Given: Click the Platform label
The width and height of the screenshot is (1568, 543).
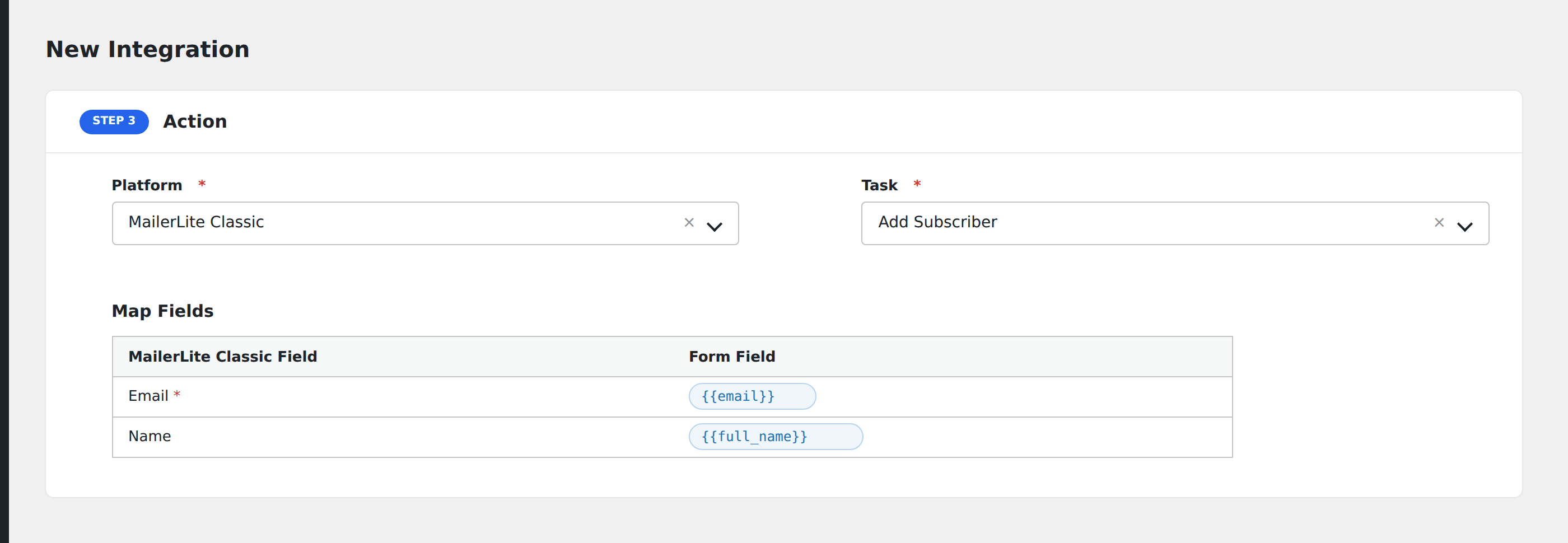Looking at the screenshot, I should pyautogui.click(x=147, y=185).
